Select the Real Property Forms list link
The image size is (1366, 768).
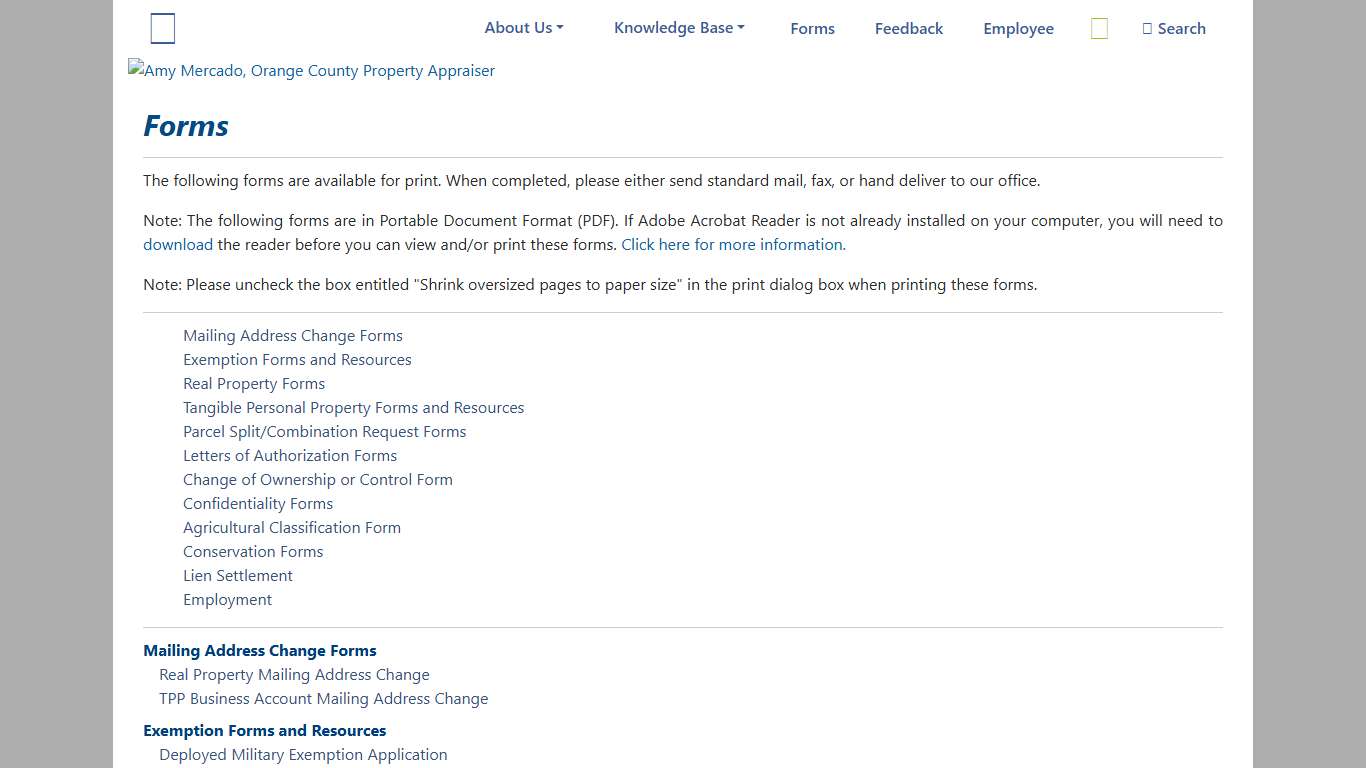[254, 384]
